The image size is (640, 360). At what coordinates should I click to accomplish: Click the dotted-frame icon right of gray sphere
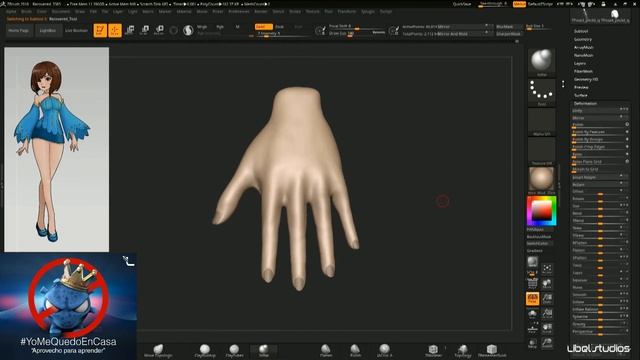(547, 269)
